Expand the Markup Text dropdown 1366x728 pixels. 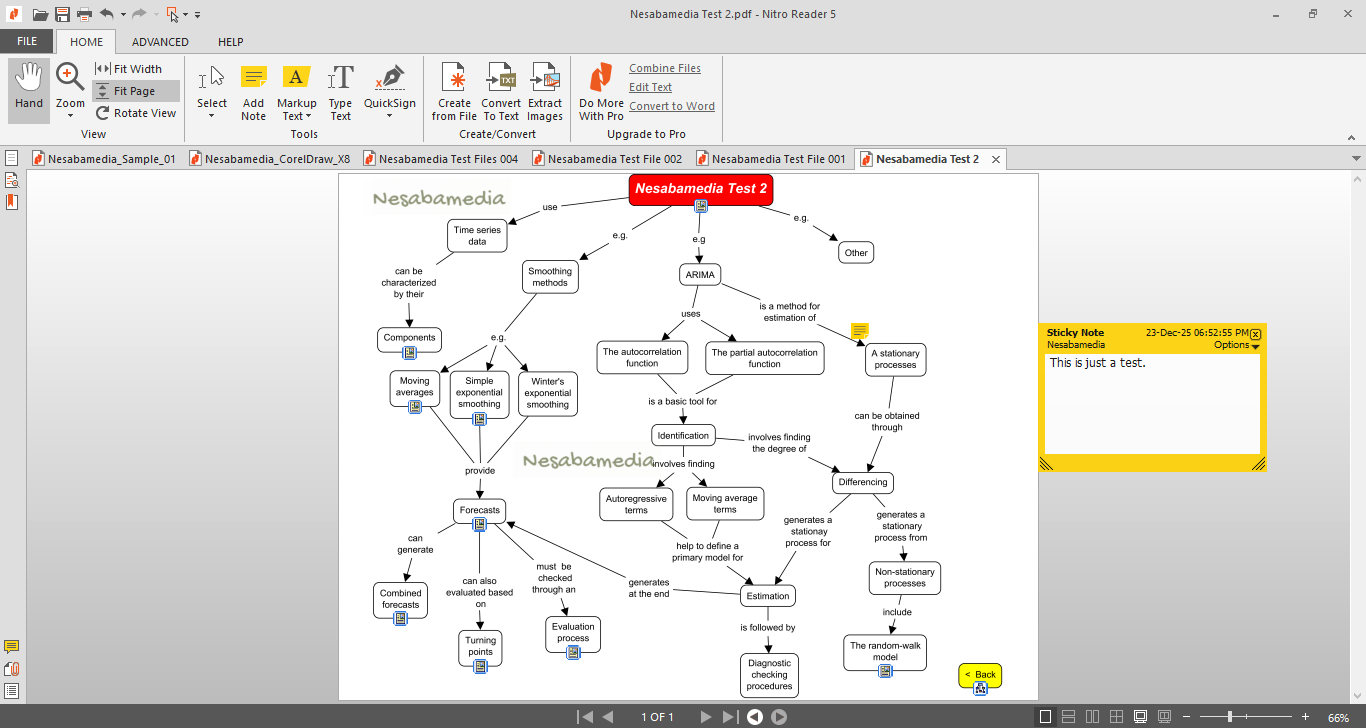pyautogui.click(x=296, y=116)
